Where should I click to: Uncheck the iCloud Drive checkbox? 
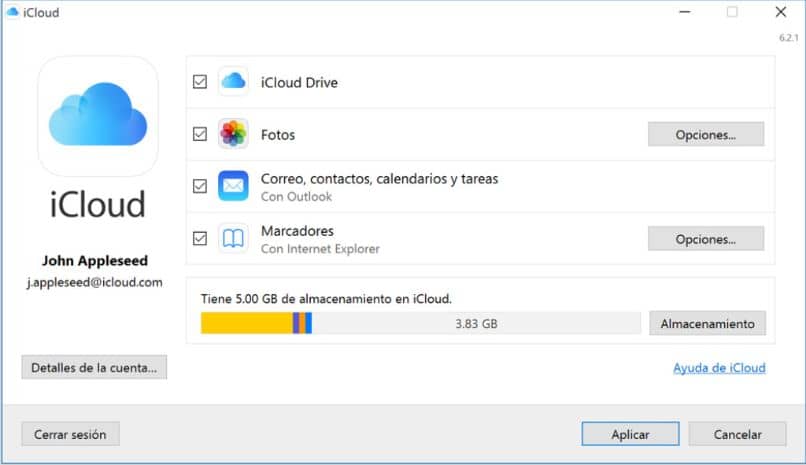(200, 82)
